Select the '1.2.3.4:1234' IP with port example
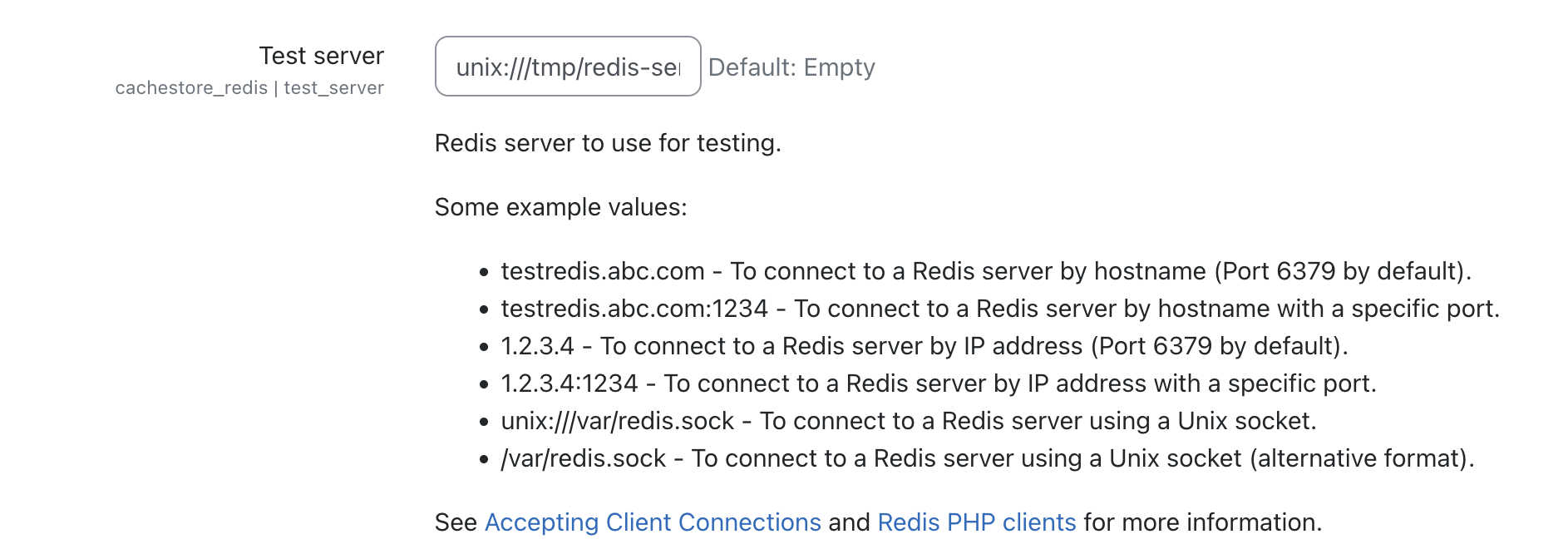Viewport: 1568px width, 559px height. (939, 383)
